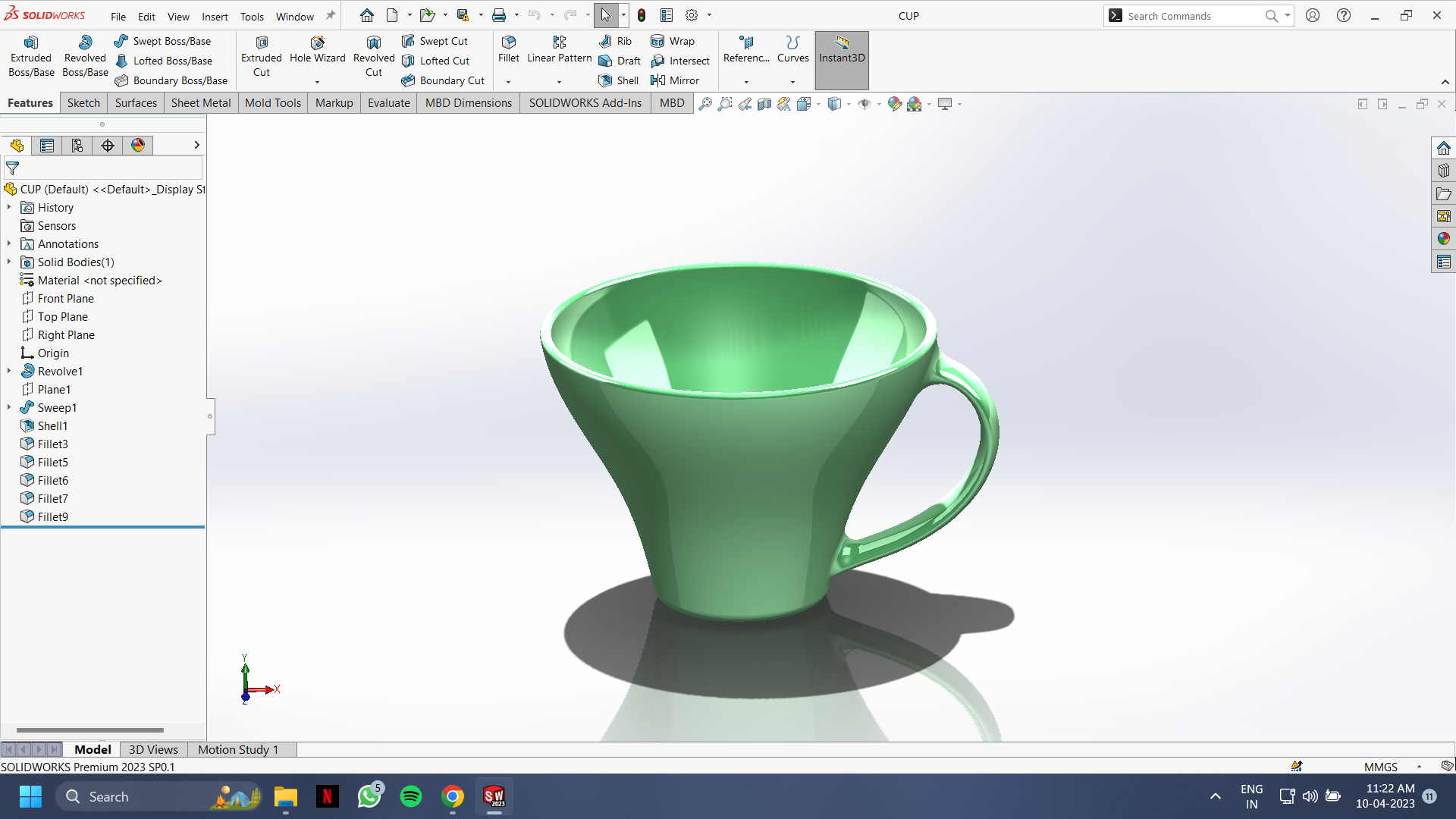Image resolution: width=1456 pixels, height=819 pixels.
Task: Click the Extruded Boss/Base tool
Action: click(31, 57)
